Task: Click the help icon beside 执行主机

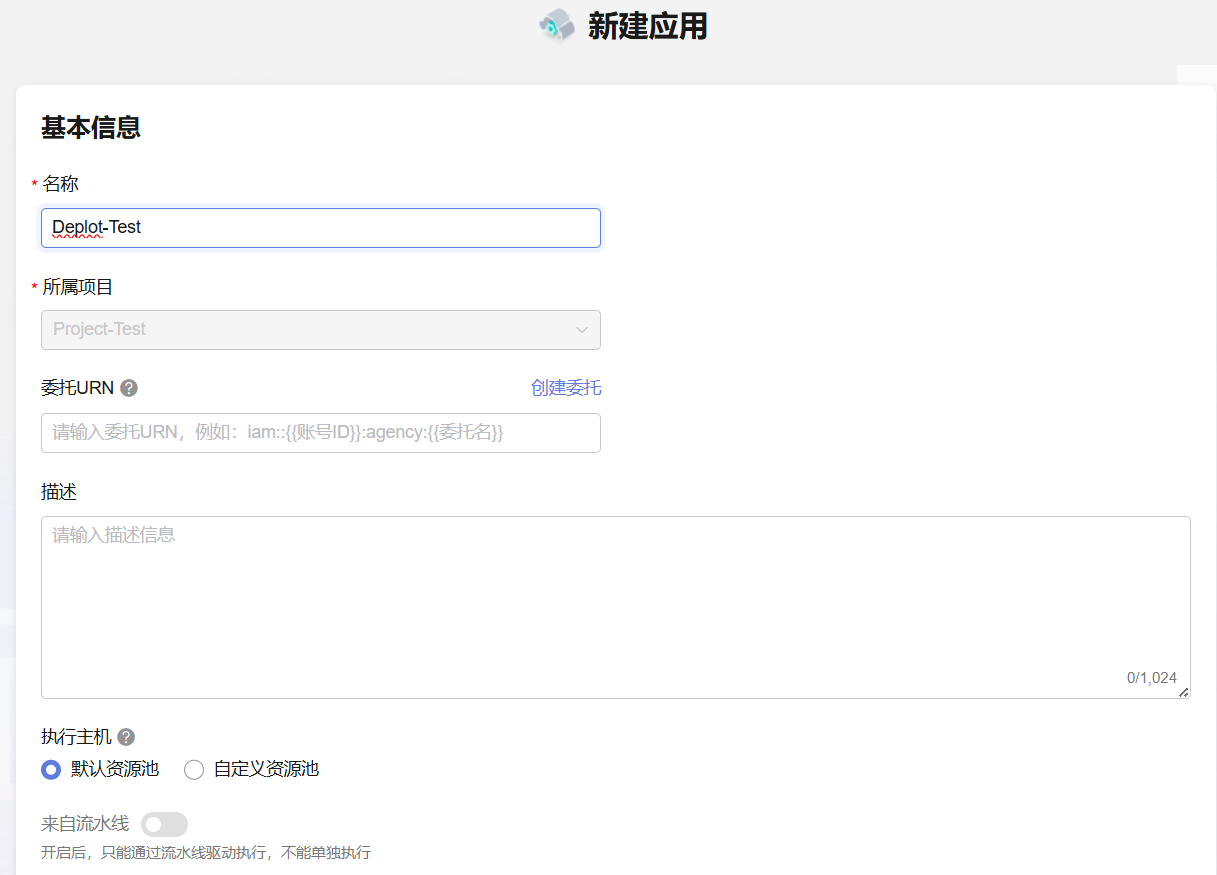Action: point(126,737)
